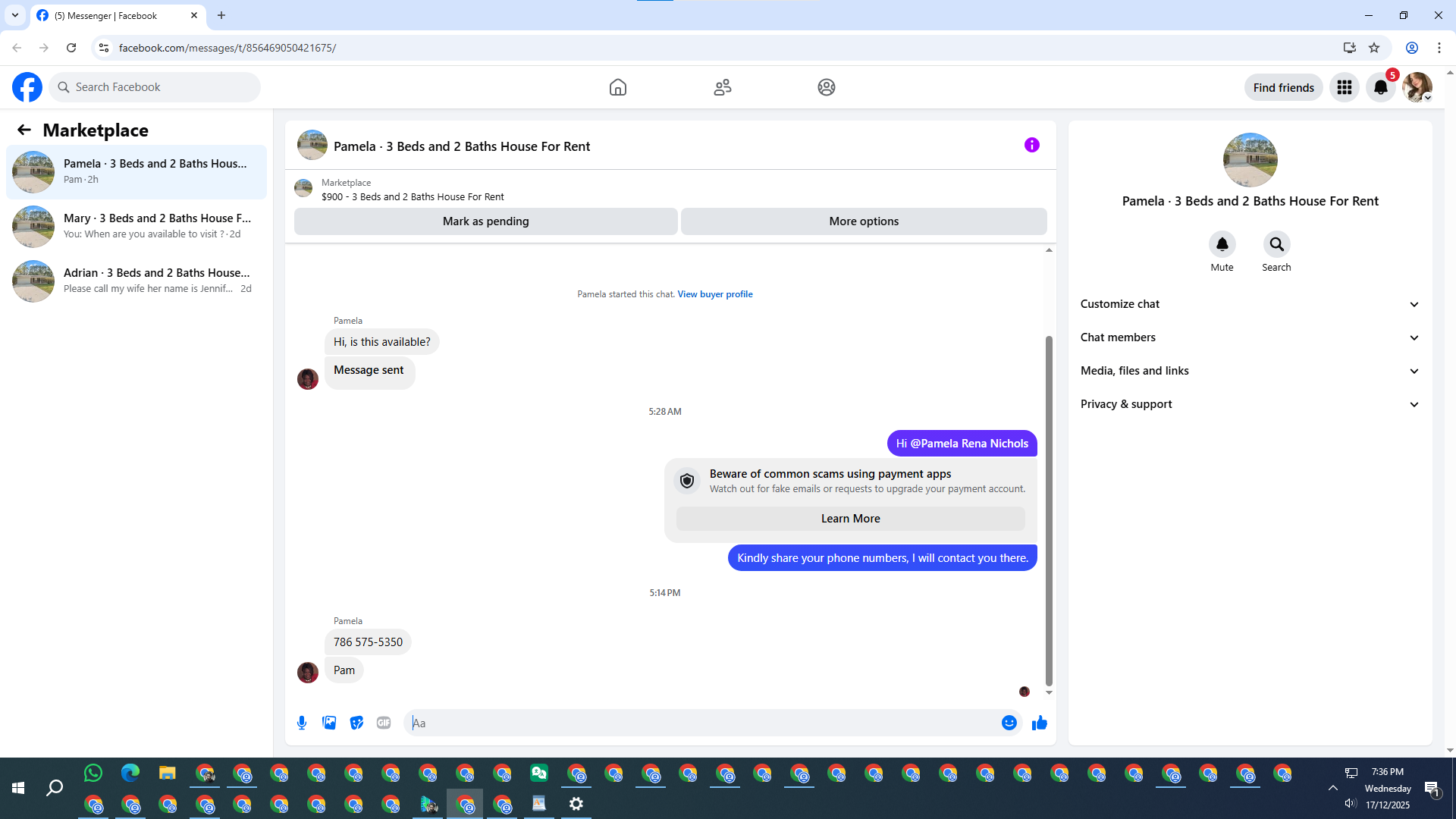This screenshot has height=819, width=1456.
Task: Attach a photo with the image icon
Action: pos(329,723)
